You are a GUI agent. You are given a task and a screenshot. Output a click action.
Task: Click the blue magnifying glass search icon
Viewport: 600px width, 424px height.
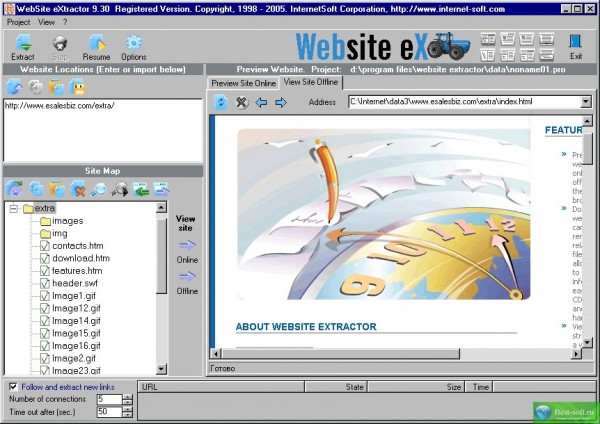pos(98,189)
